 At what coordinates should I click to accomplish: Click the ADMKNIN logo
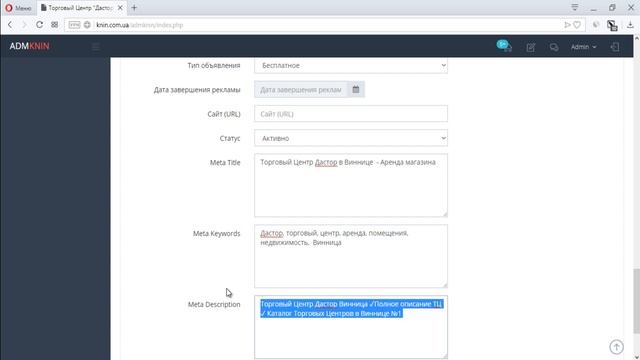(x=29, y=46)
